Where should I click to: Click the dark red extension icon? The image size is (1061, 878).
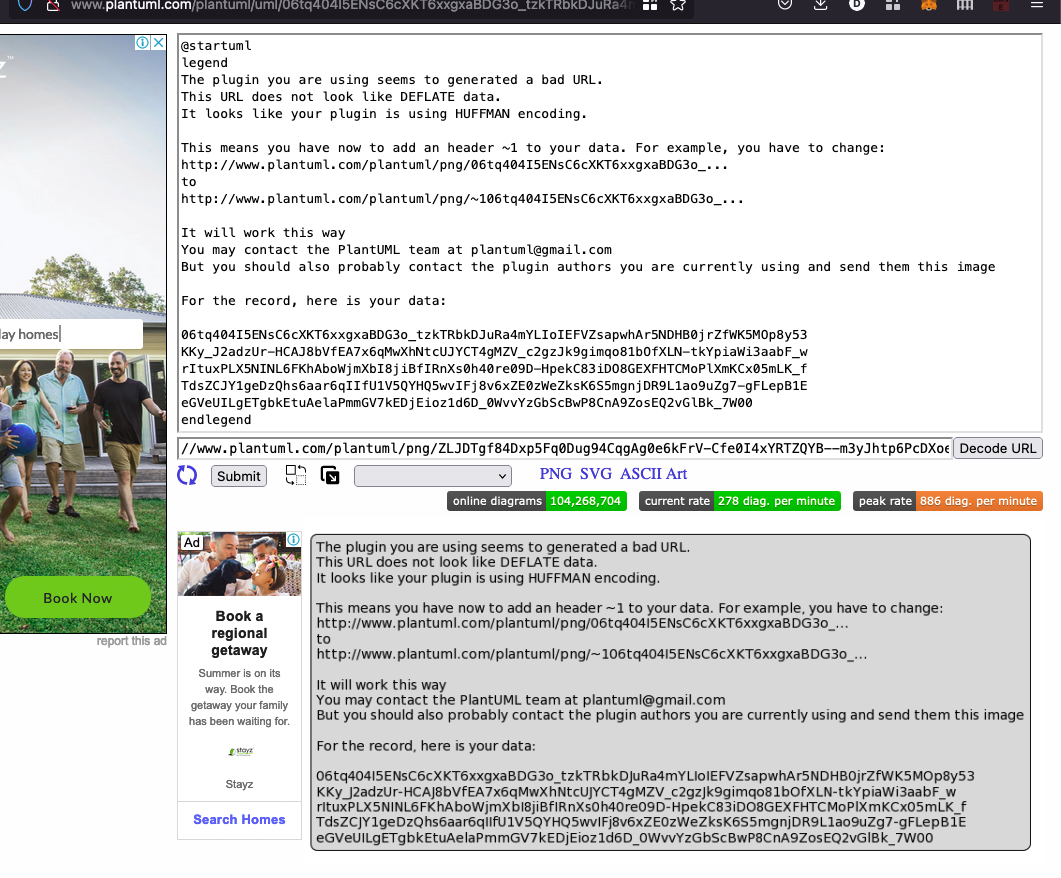pyautogui.click(x=1001, y=5)
